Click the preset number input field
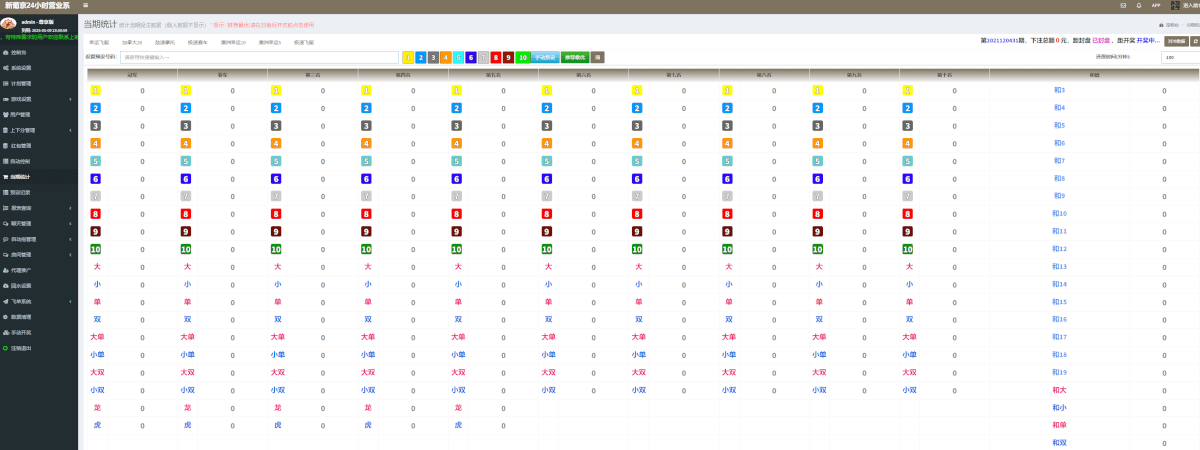 pyautogui.click(x=260, y=58)
